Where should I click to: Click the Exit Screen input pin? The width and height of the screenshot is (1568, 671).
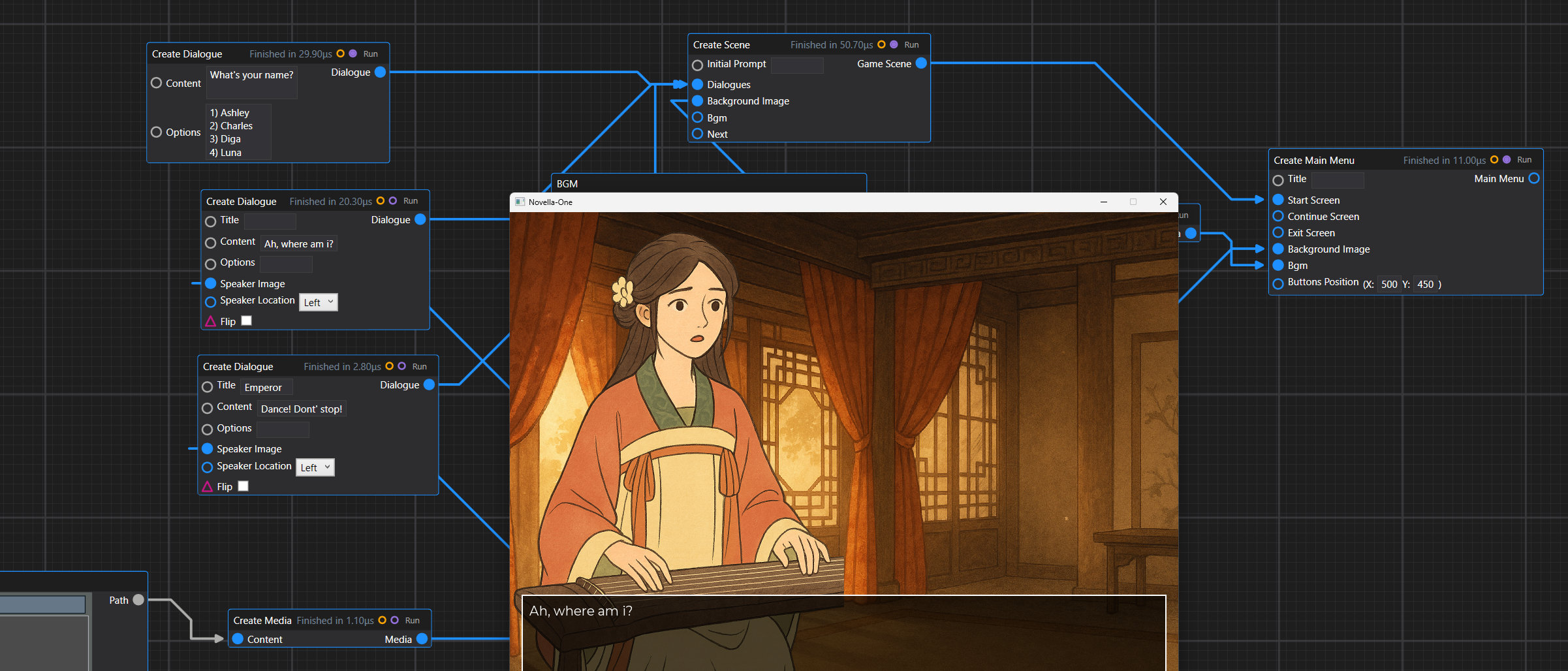(1278, 232)
